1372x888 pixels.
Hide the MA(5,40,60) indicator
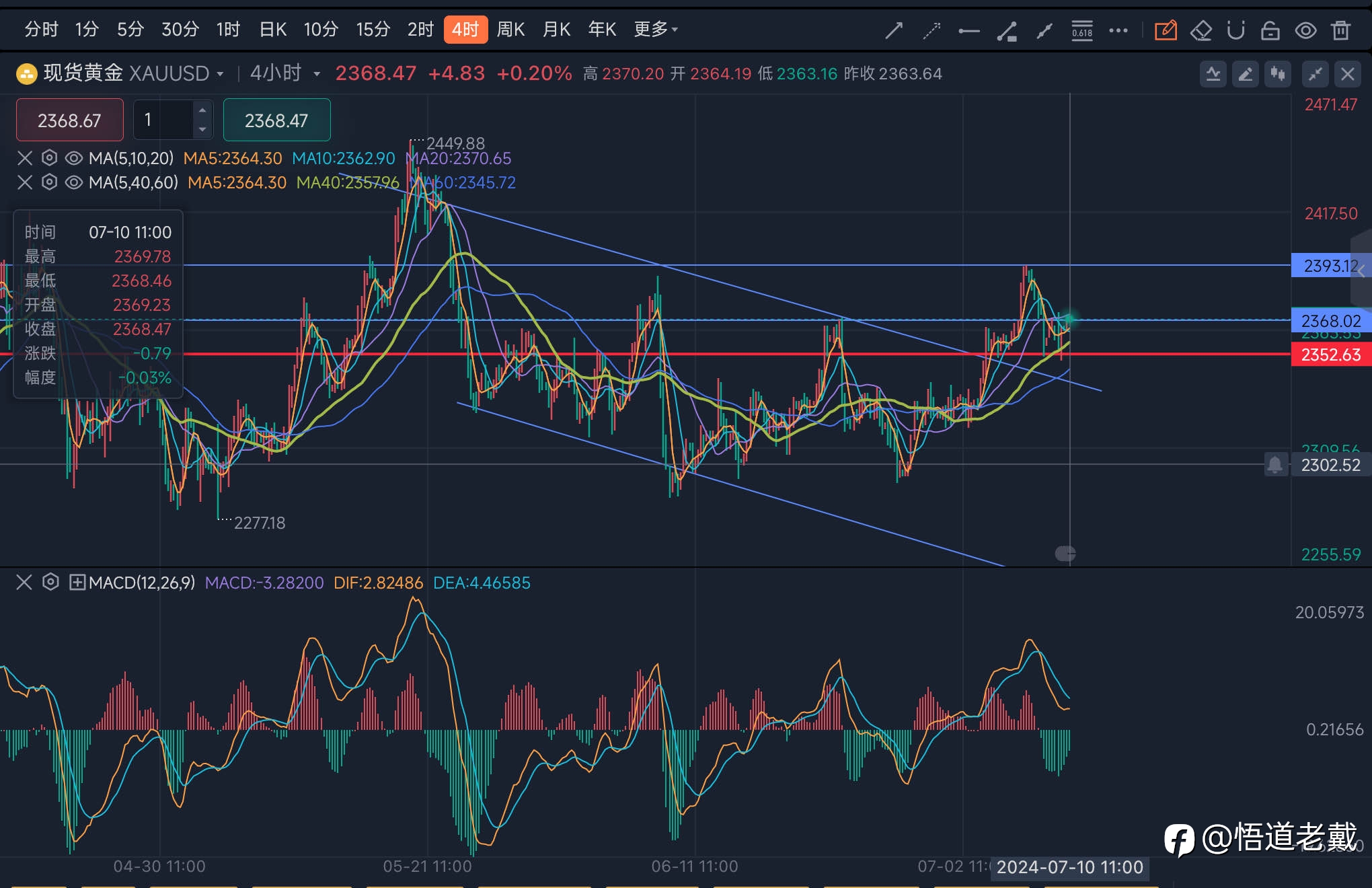(x=74, y=182)
